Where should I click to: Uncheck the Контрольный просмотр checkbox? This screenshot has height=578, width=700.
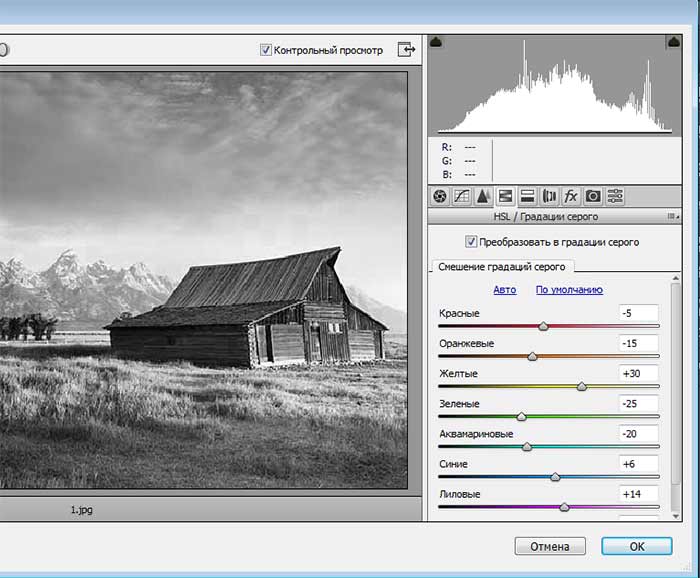[x=265, y=49]
